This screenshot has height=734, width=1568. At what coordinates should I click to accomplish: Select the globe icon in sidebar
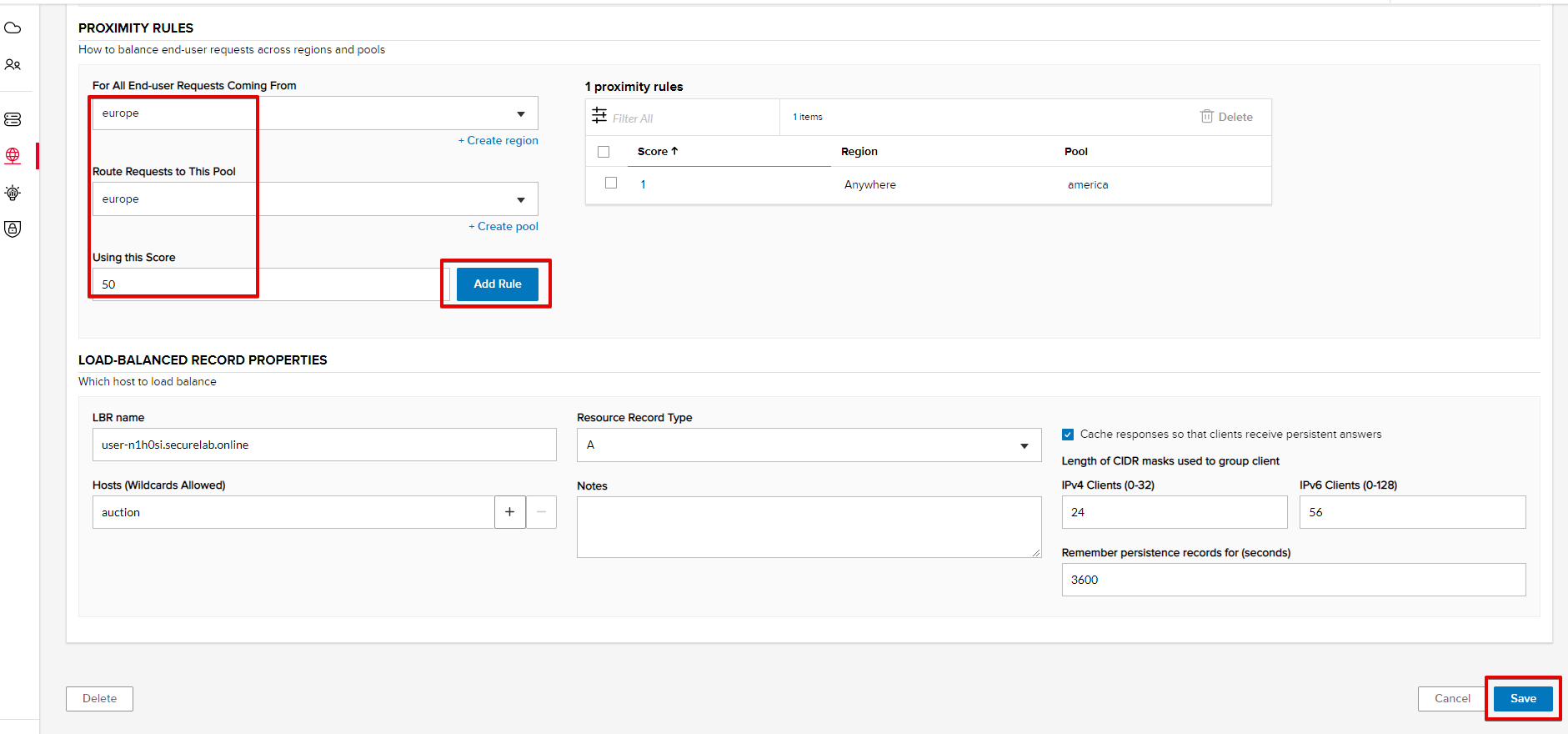click(13, 156)
